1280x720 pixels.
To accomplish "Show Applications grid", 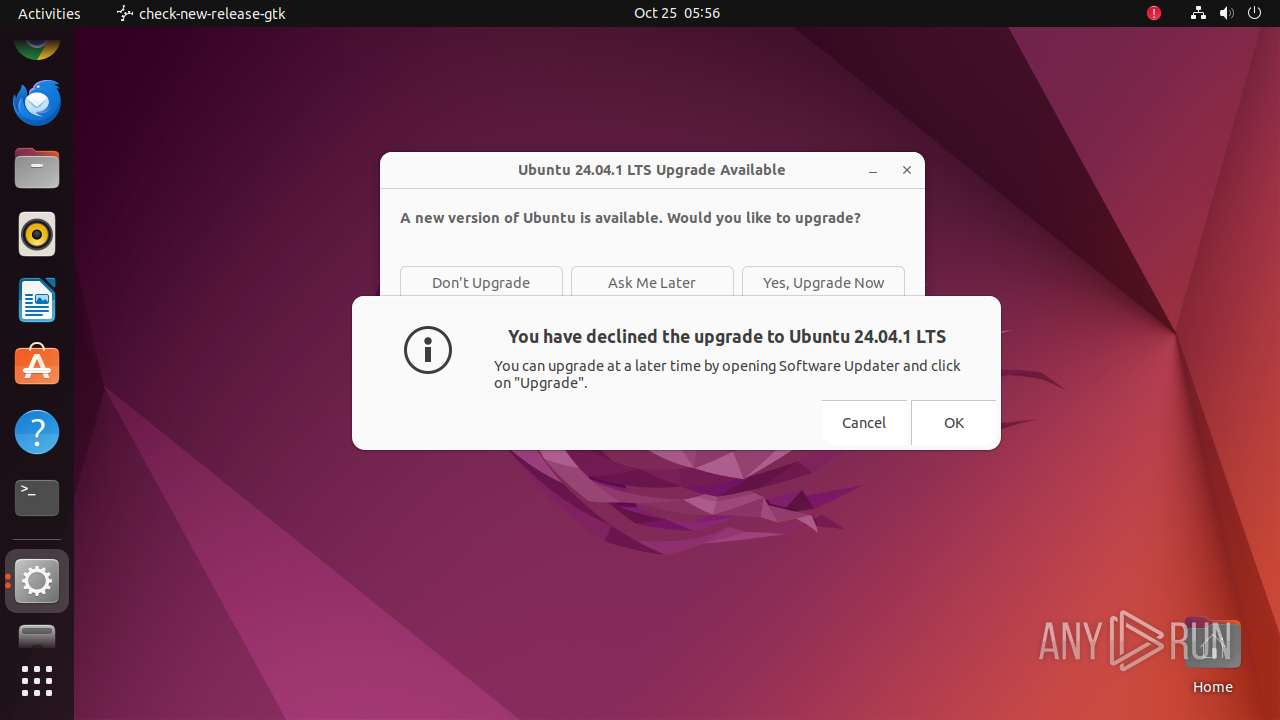I will (x=37, y=681).
